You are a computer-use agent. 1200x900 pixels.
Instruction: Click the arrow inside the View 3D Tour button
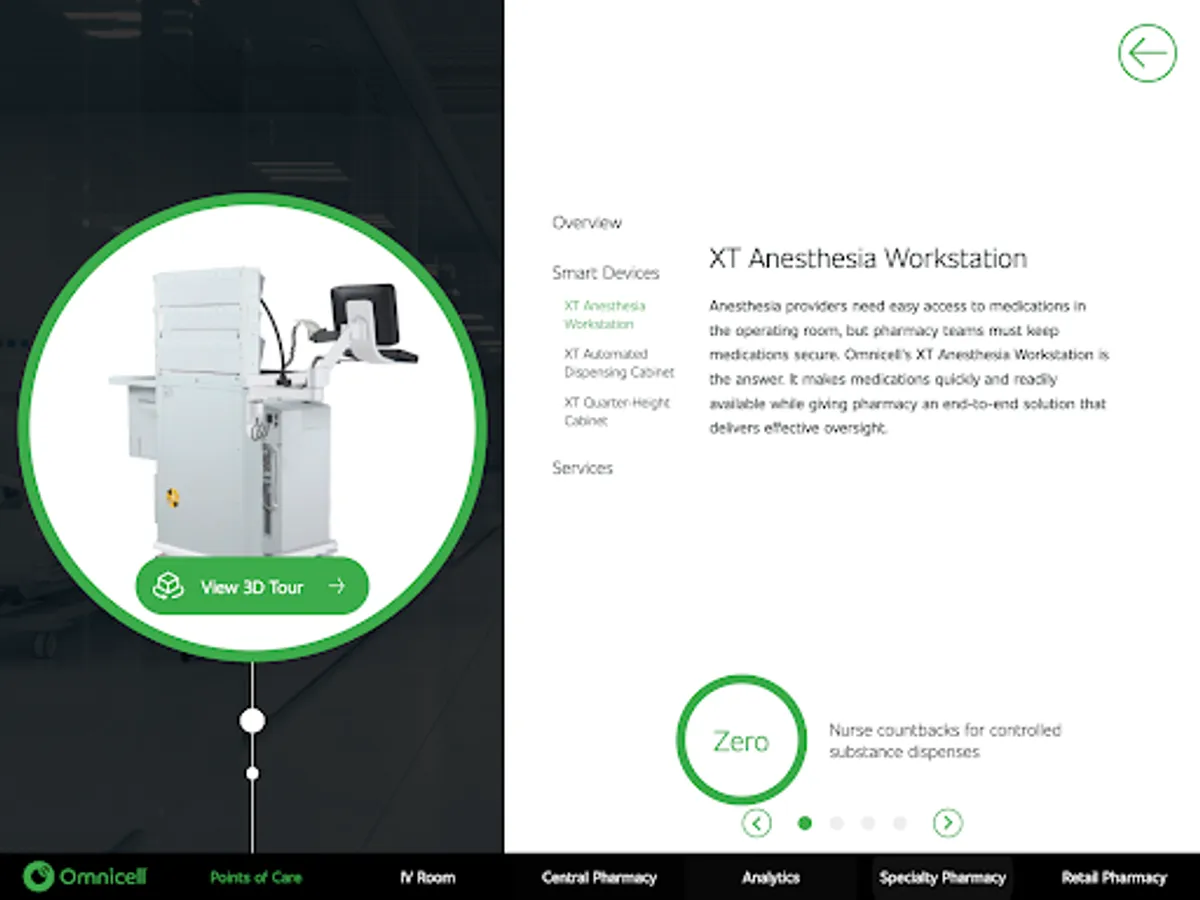coord(337,587)
